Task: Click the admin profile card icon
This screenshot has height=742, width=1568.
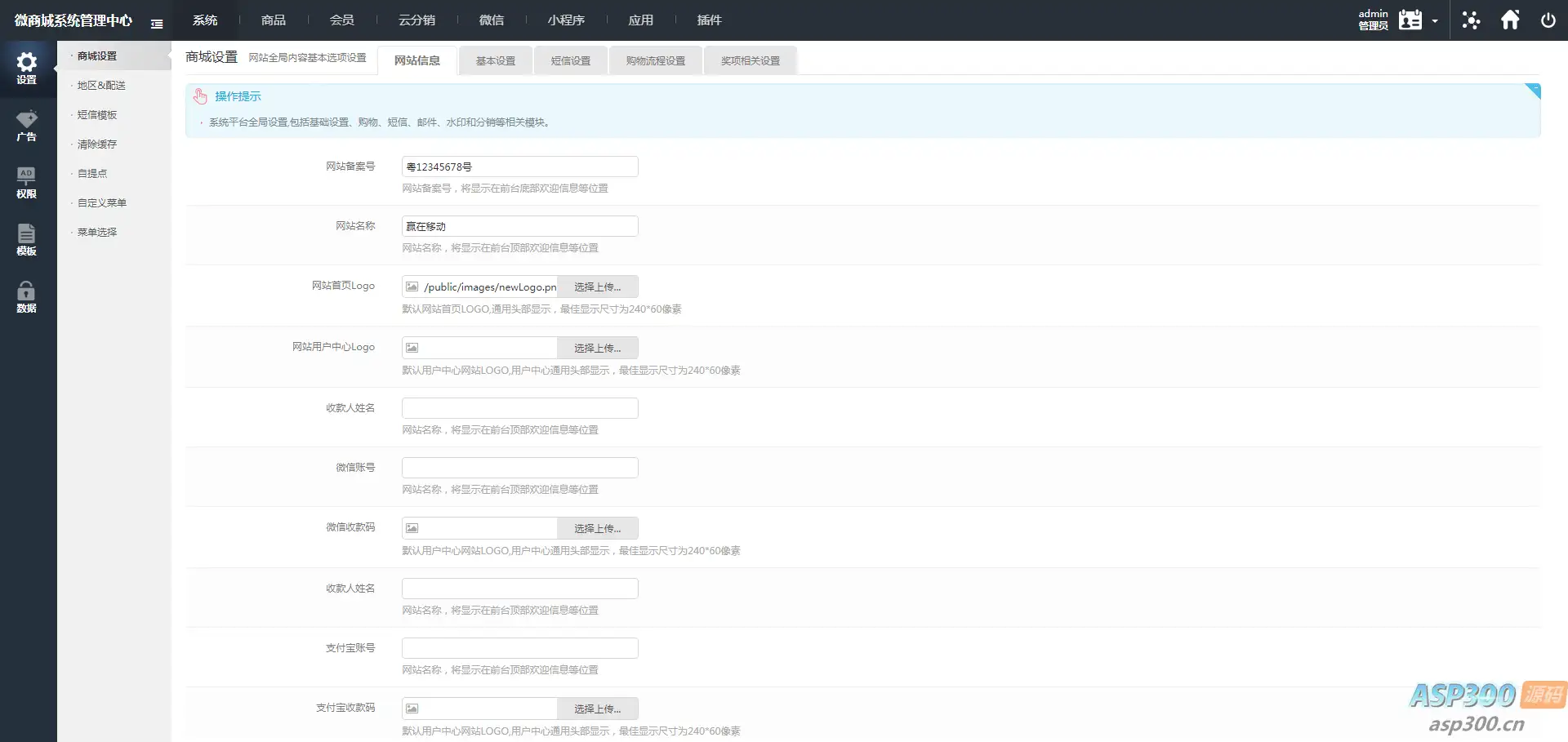Action: coord(1410,20)
